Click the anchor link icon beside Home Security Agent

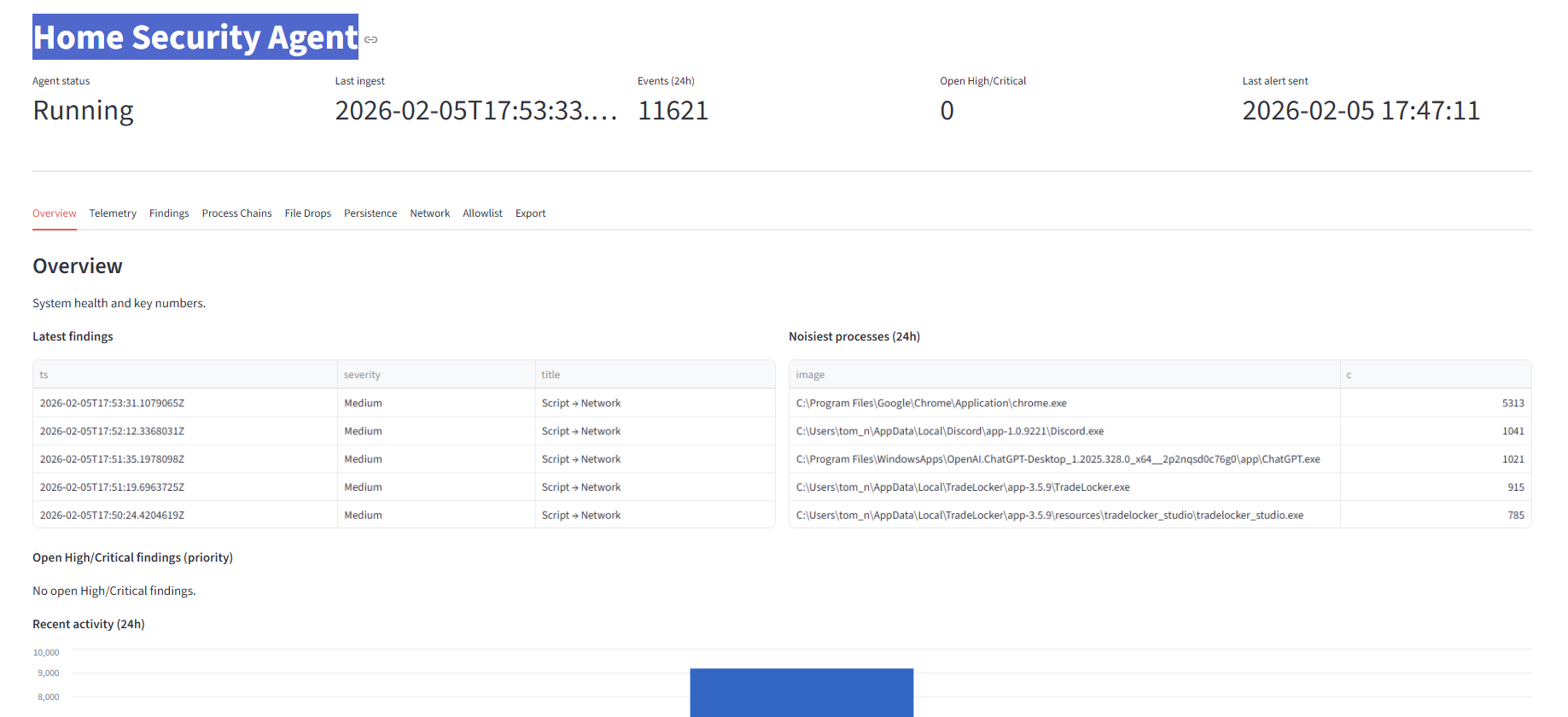tap(370, 39)
